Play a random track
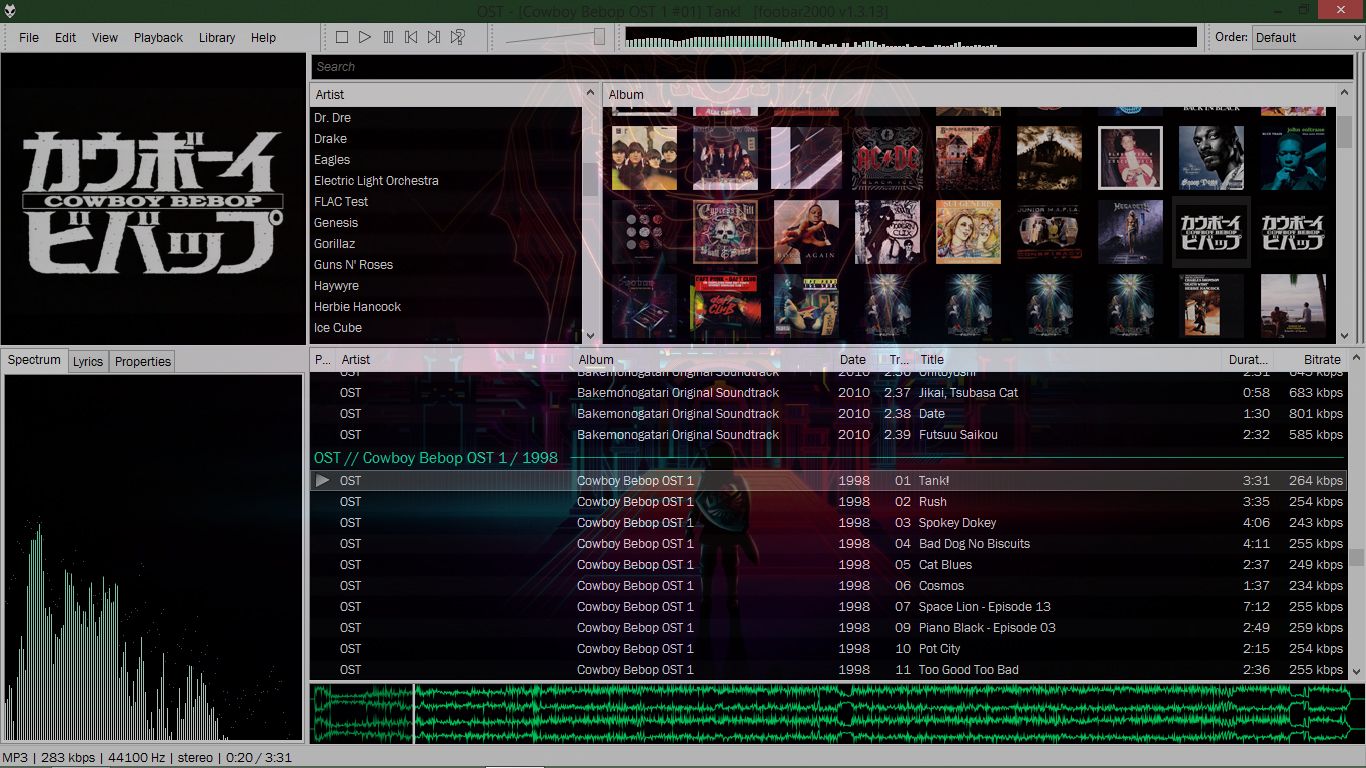 [x=457, y=37]
